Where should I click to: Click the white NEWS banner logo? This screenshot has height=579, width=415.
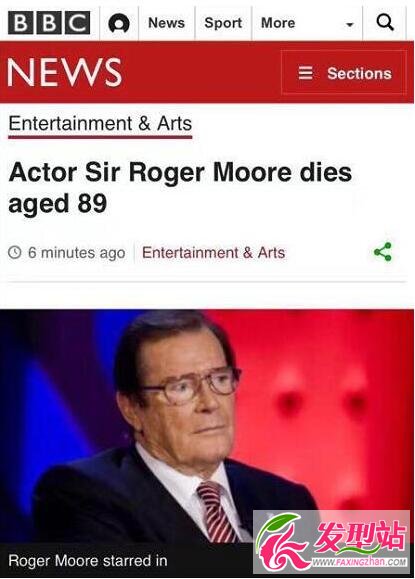pyautogui.click(x=65, y=72)
